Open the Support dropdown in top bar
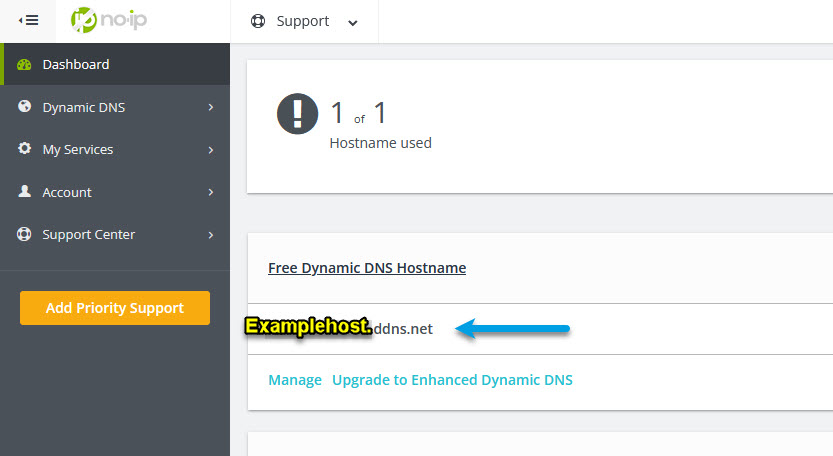 [x=304, y=21]
